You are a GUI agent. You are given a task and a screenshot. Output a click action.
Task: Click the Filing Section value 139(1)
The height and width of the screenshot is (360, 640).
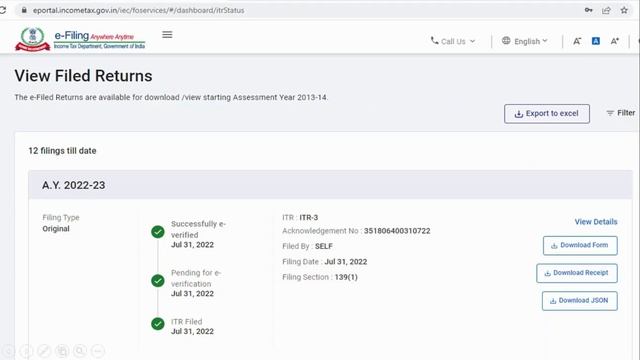click(346, 277)
